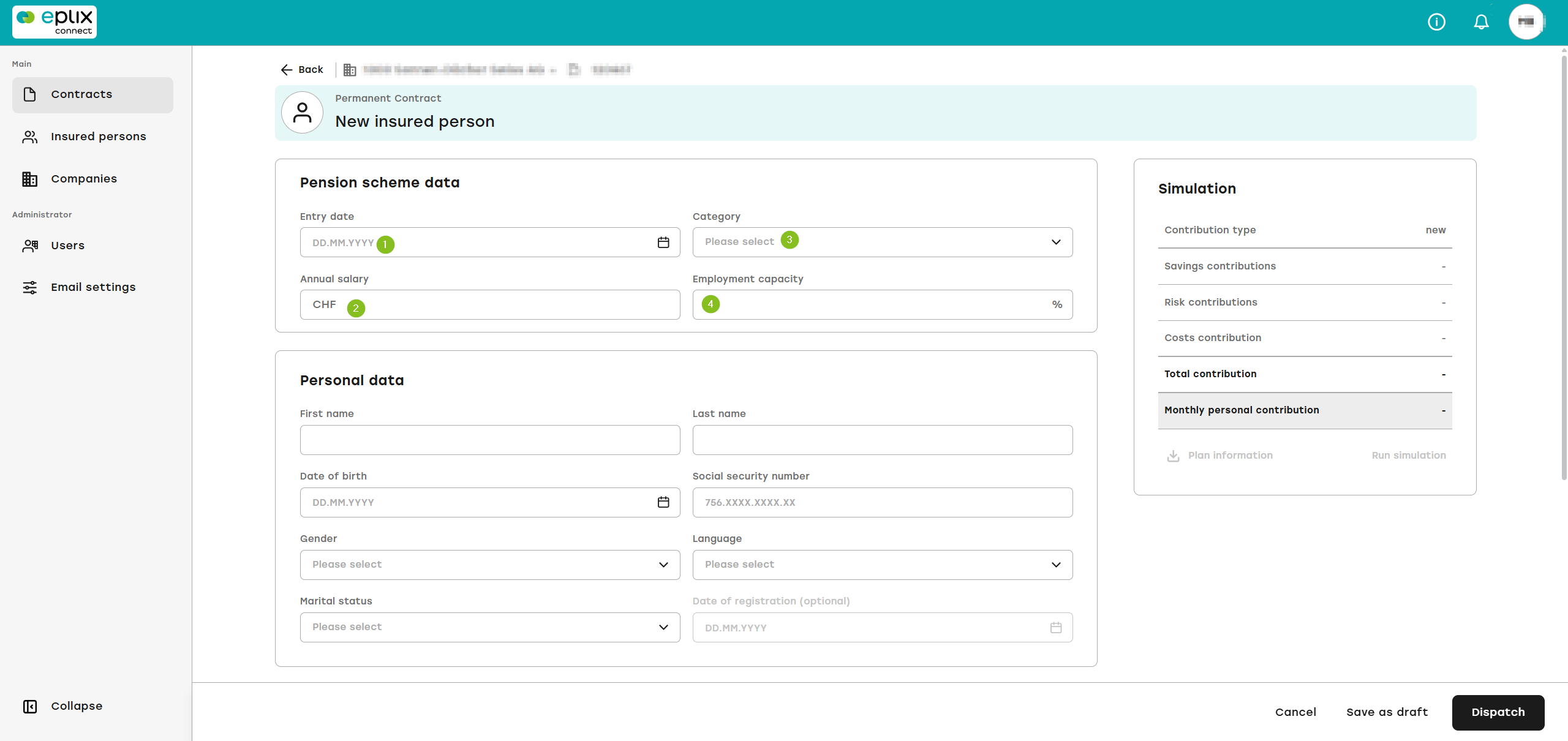Click the new insured person avatar icon
1568x741 pixels.
[x=302, y=113]
